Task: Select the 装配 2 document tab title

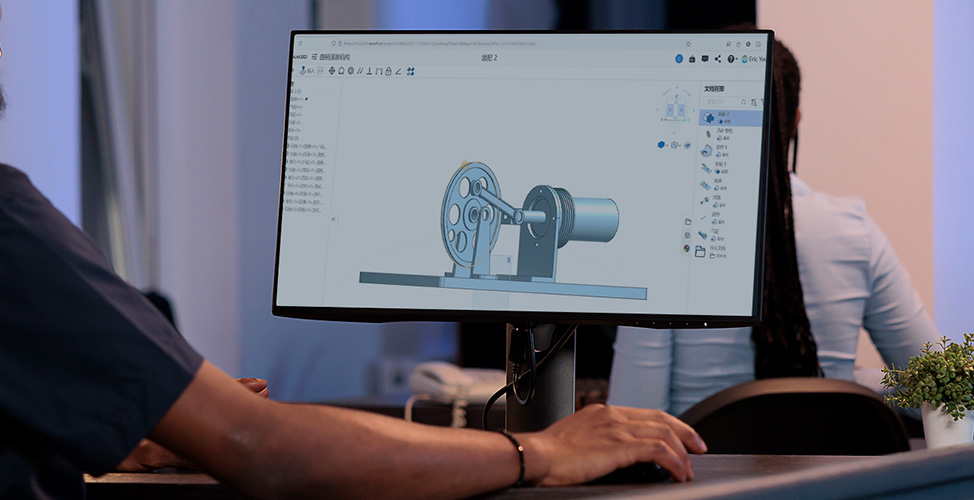Action: coord(489,59)
